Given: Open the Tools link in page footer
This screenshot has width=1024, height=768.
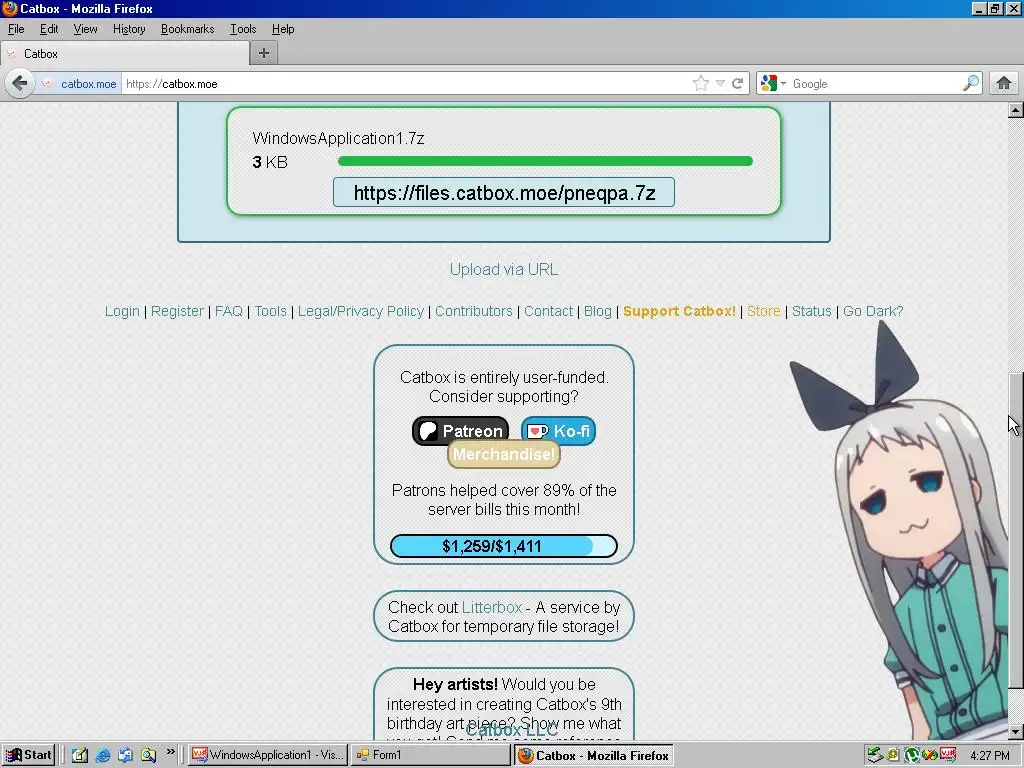Looking at the screenshot, I should [270, 312].
